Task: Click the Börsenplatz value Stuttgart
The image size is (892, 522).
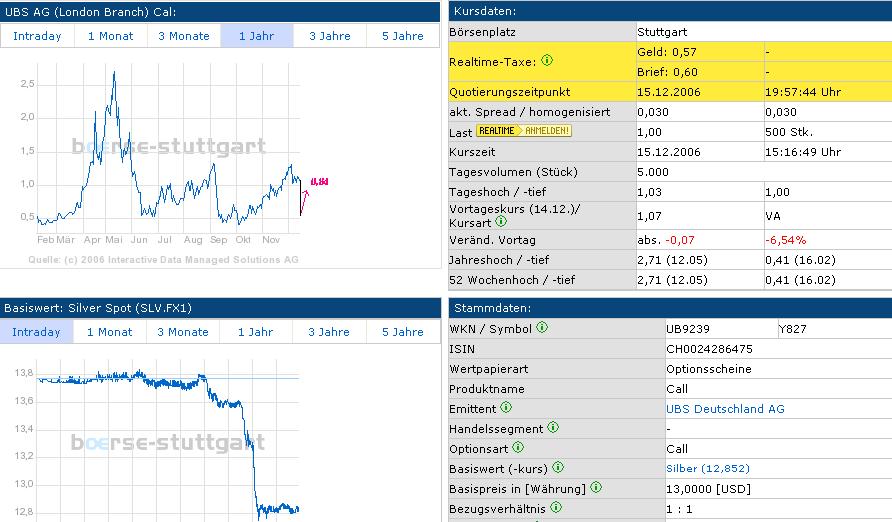Action: coord(662,32)
